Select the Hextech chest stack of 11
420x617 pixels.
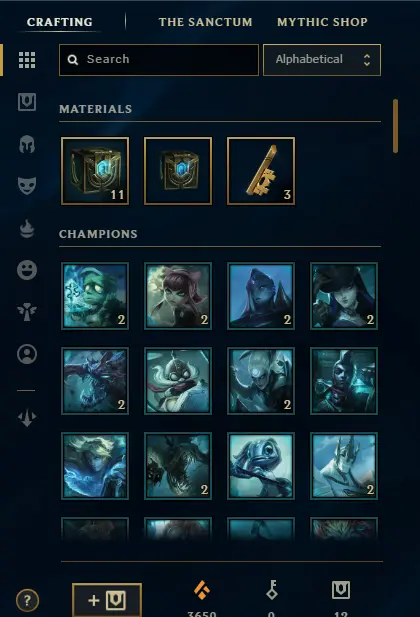(x=95, y=171)
